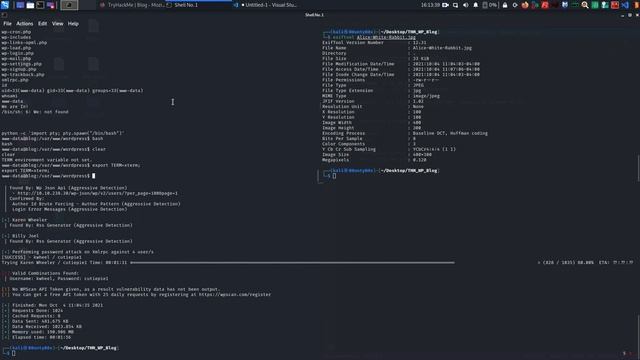Open the file manager launcher in the panel
This screenshot has width=640, height=360.
pyautogui.click(x=30, y=5)
